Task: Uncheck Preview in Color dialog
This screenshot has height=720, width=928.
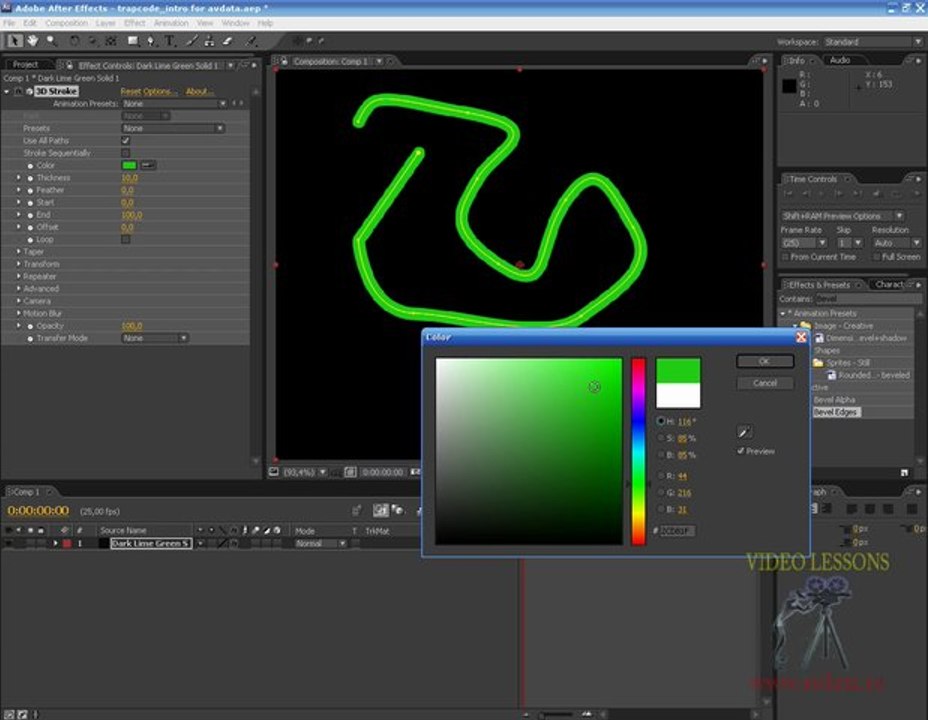Action: (x=740, y=451)
